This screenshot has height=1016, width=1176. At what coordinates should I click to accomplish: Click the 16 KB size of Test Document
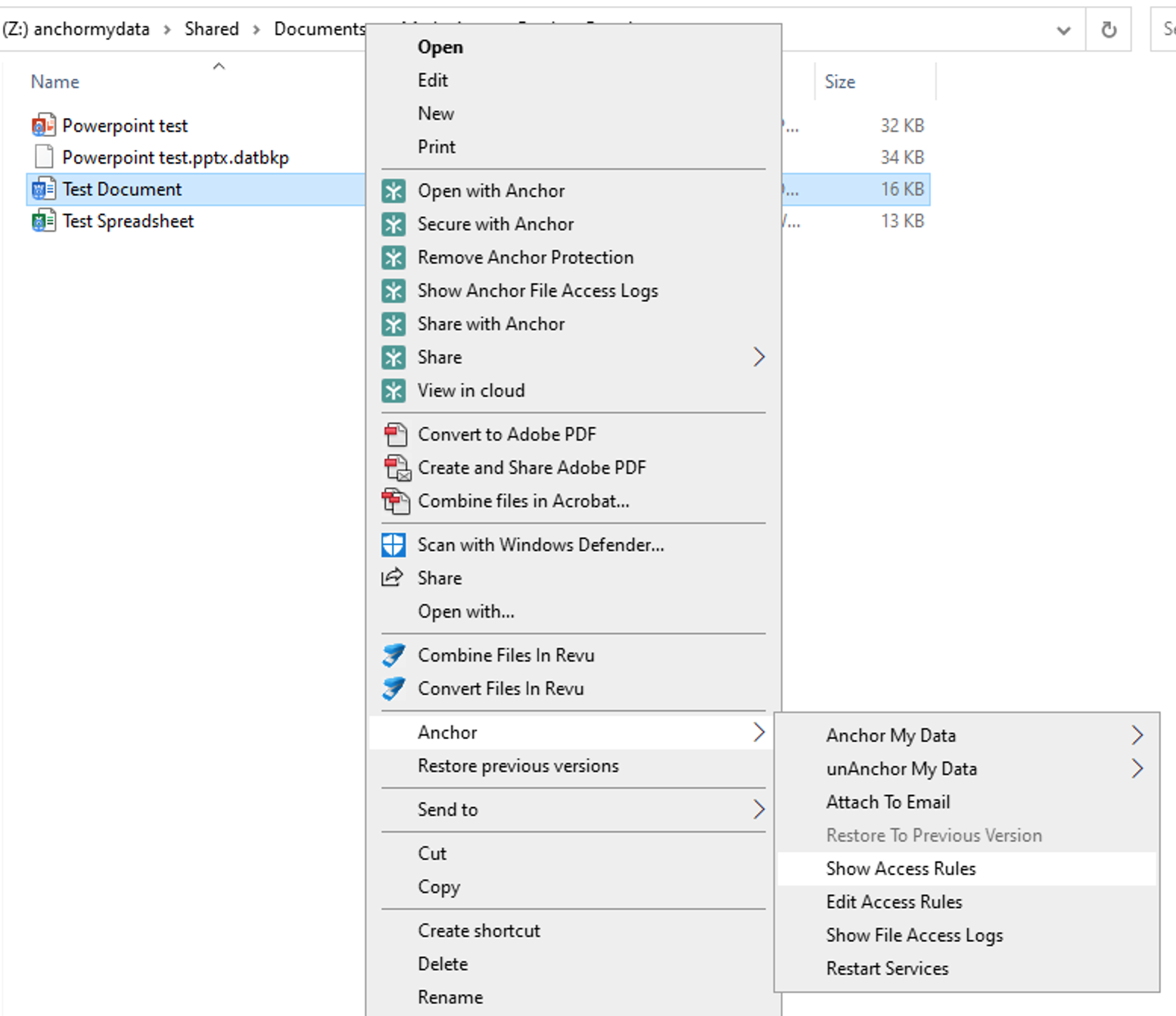click(x=902, y=189)
